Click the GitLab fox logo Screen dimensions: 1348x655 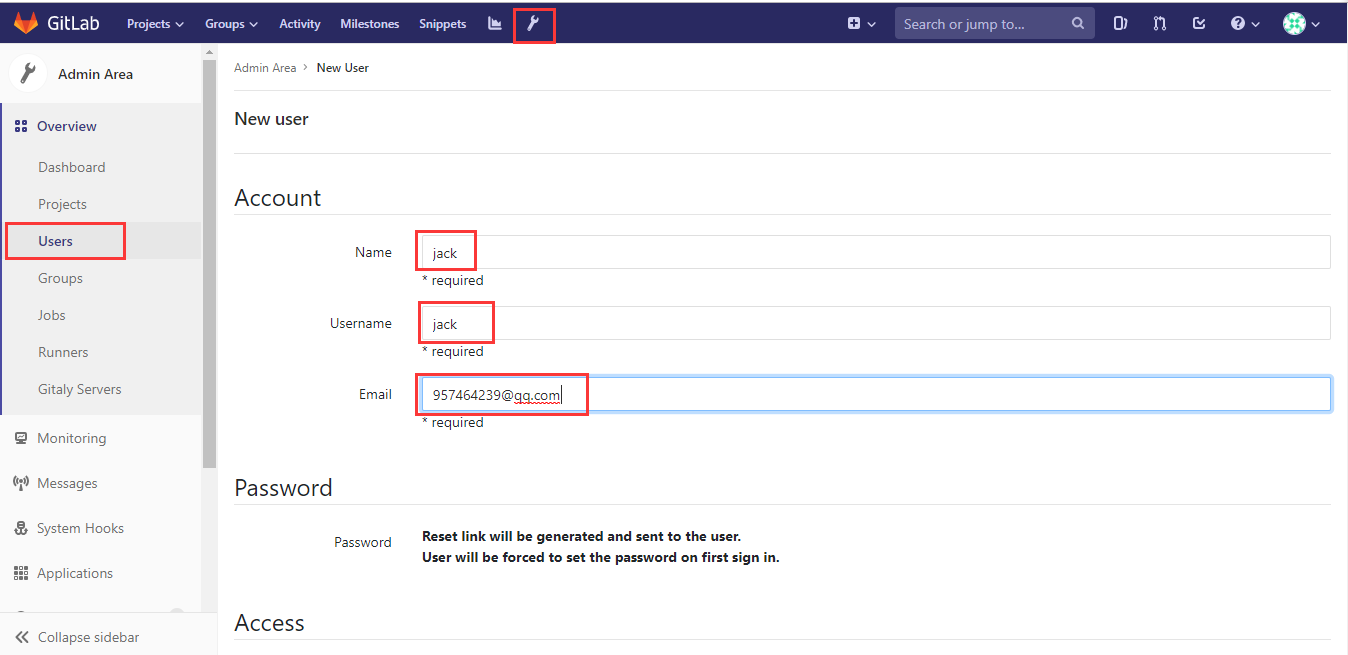pos(26,24)
